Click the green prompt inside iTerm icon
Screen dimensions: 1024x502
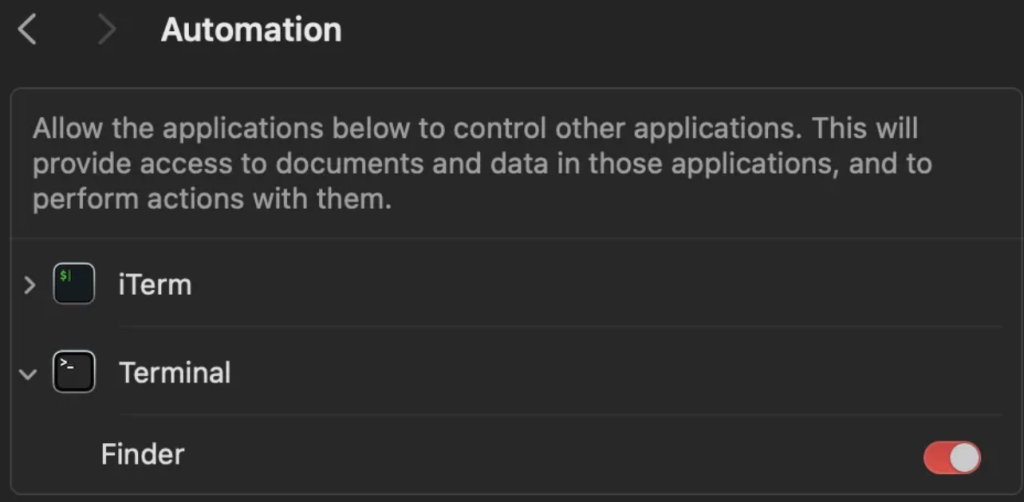click(x=65, y=275)
